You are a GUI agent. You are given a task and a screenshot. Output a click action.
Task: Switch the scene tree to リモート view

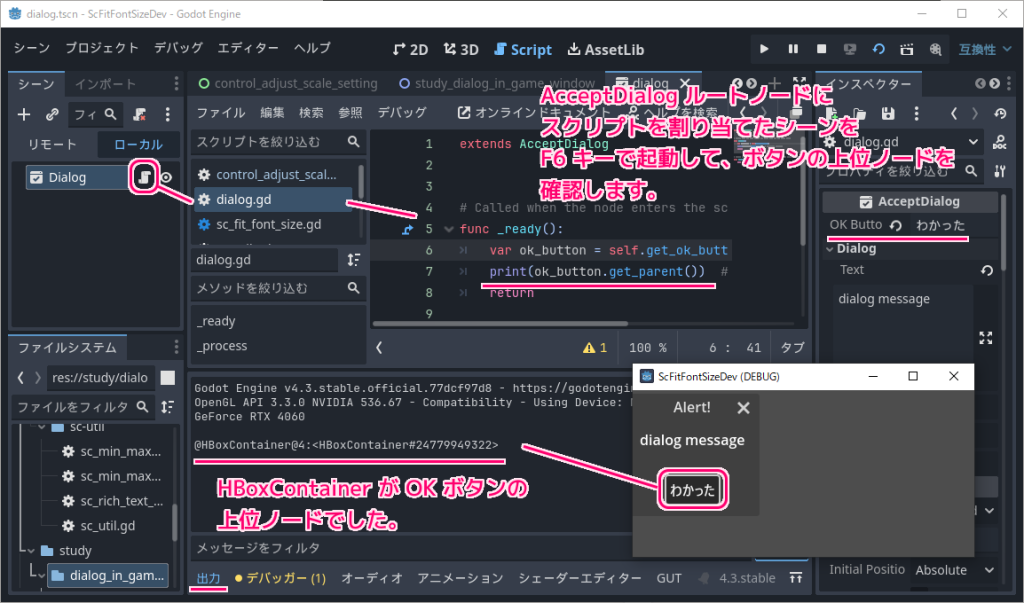pos(52,142)
